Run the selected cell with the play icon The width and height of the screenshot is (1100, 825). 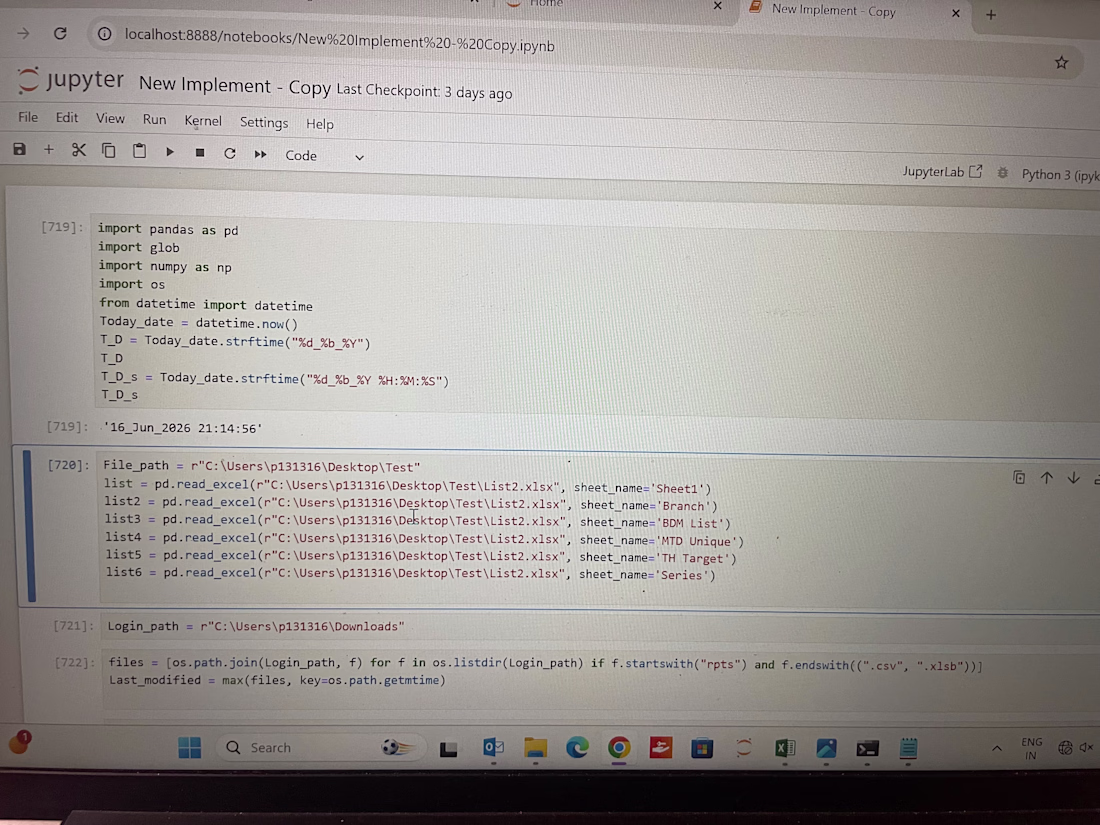170,152
